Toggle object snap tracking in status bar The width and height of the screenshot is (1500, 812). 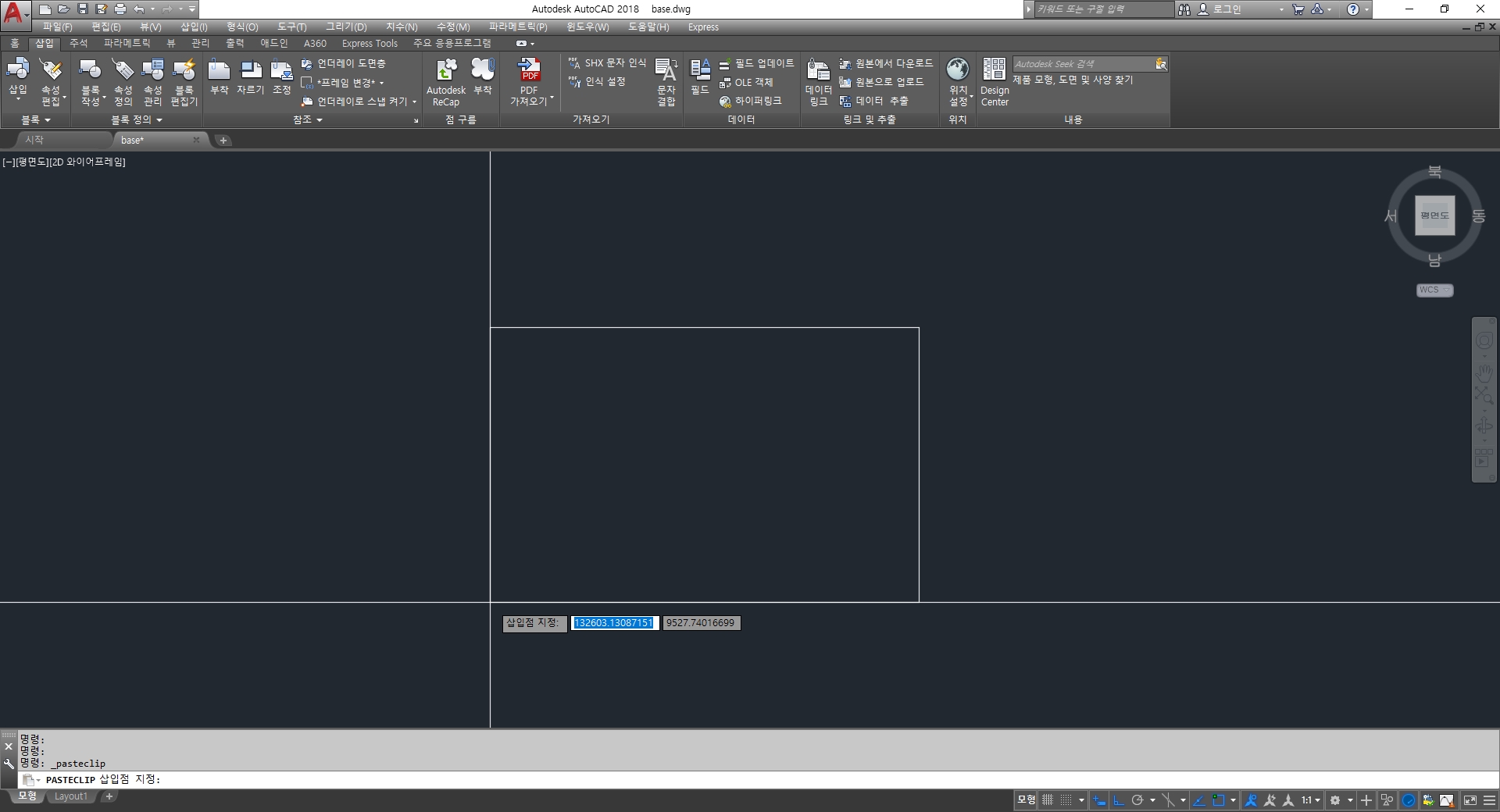point(1199,800)
